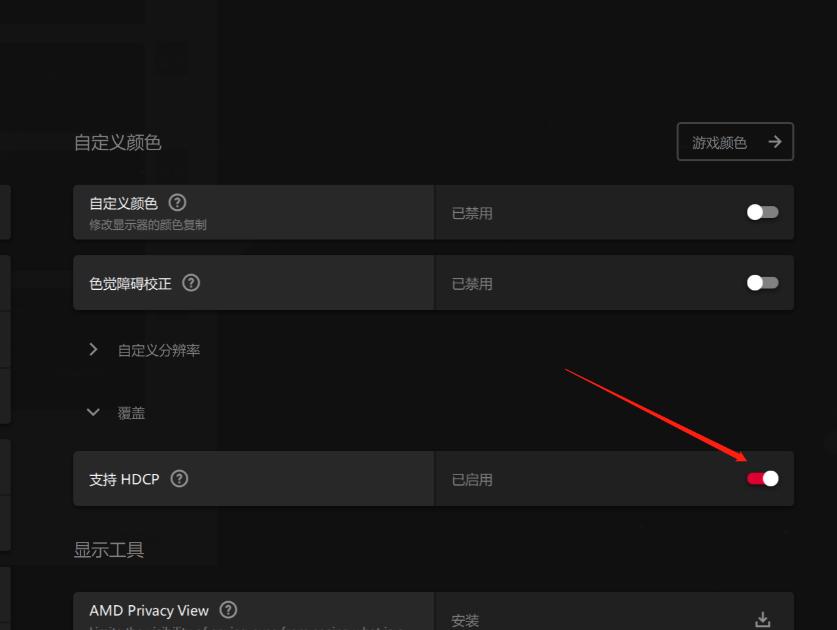Click the arrow icon inside the 游戏颜色 button

pyautogui.click(x=774, y=141)
